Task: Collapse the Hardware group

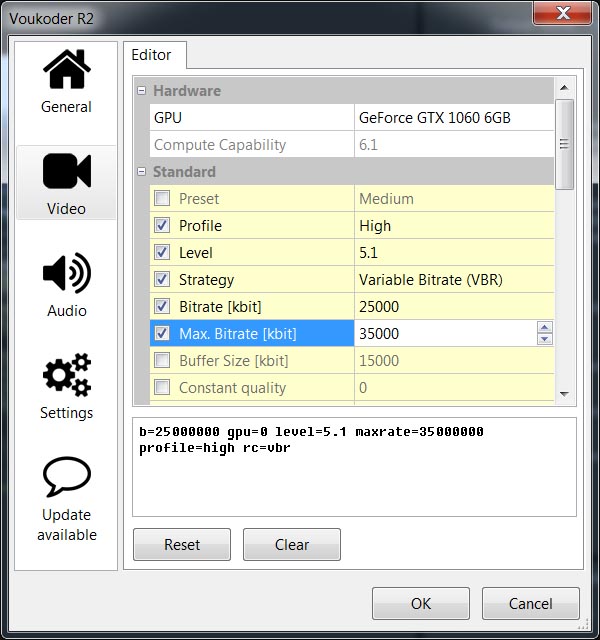Action: (x=142, y=91)
